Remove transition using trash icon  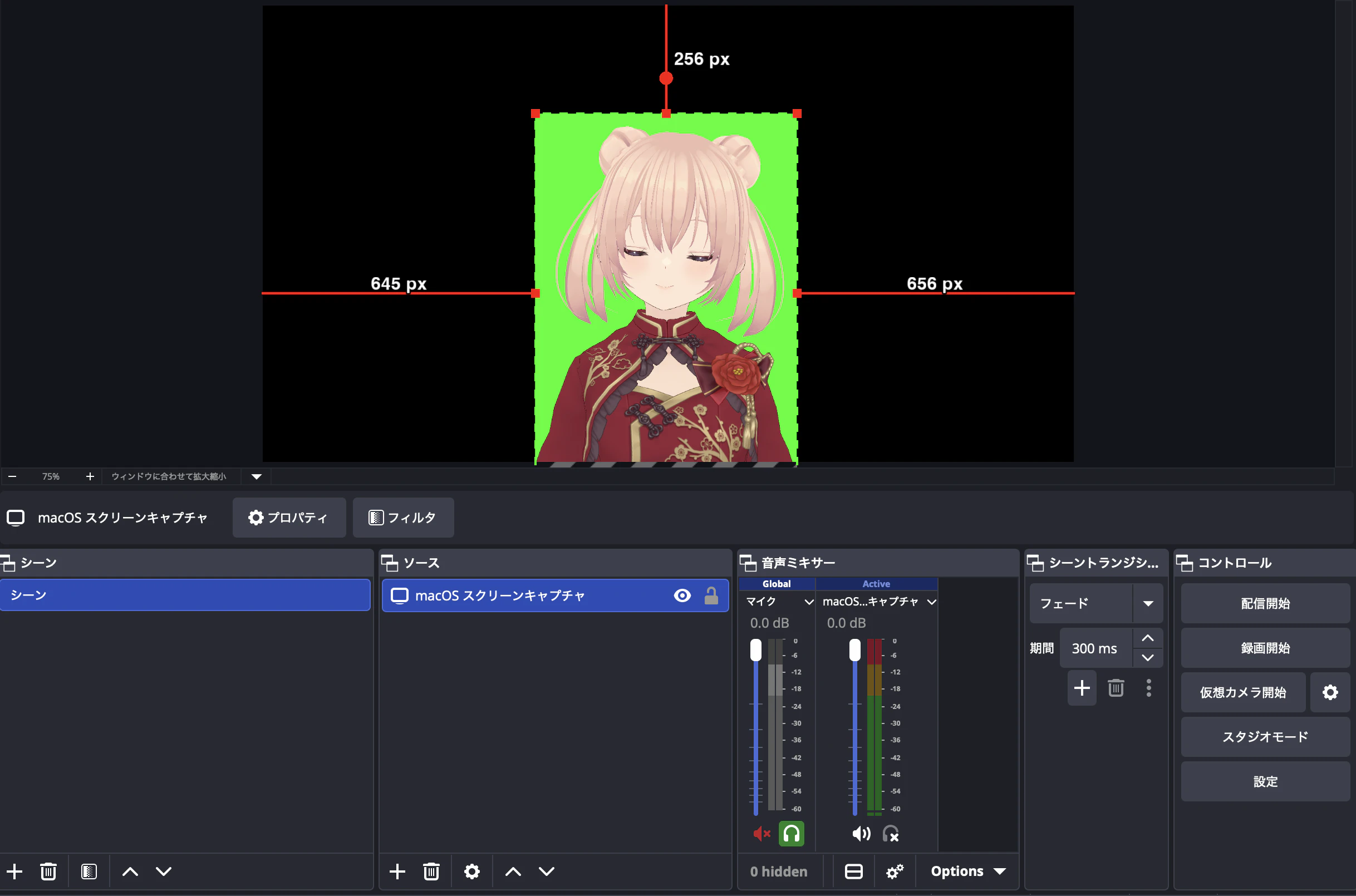tap(1116, 688)
